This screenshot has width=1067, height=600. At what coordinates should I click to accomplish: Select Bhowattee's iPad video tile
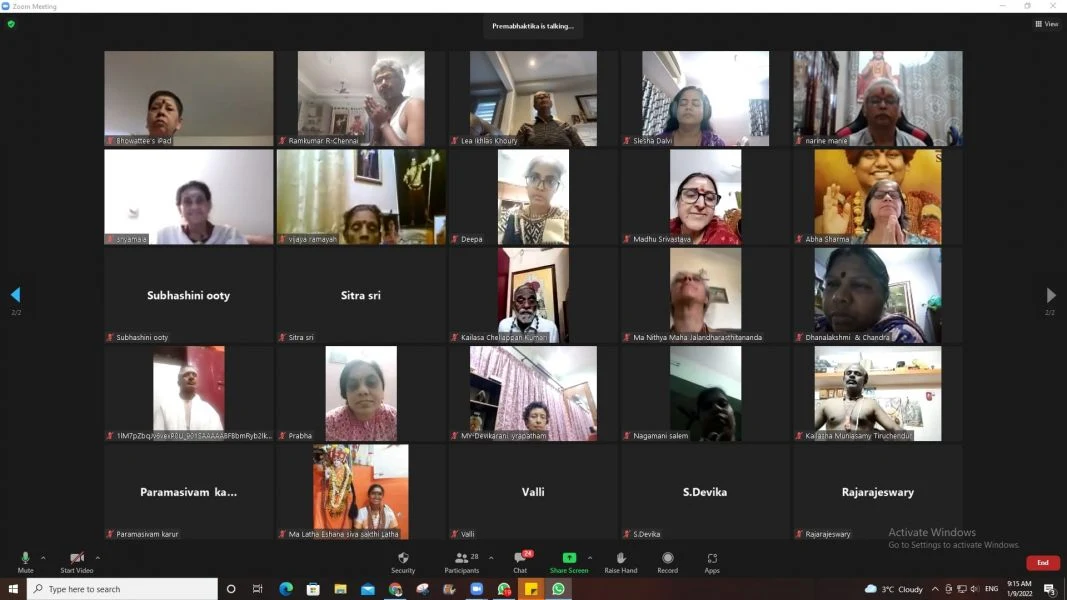[188, 98]
